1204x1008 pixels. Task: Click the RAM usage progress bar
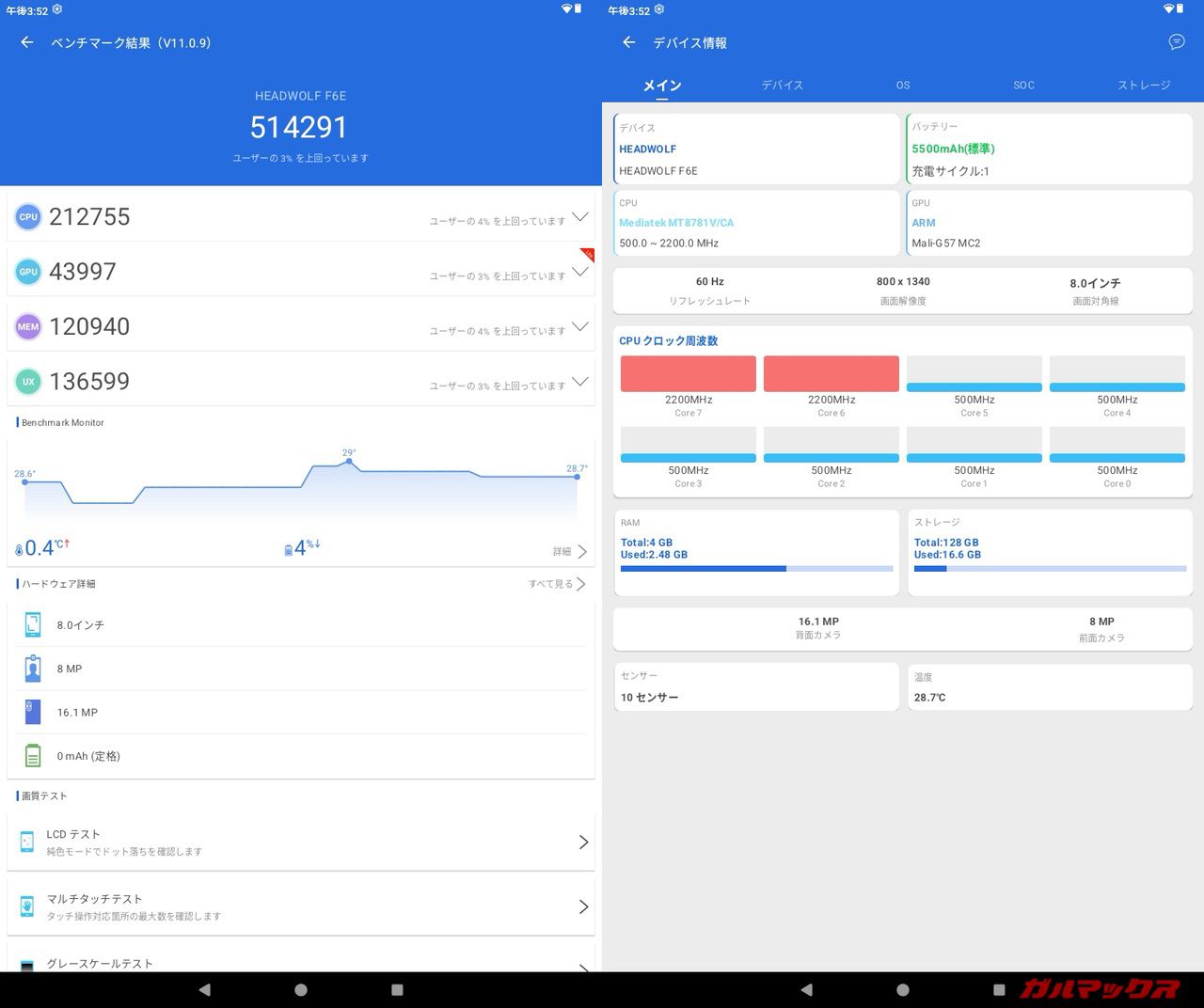coord(756,569)
